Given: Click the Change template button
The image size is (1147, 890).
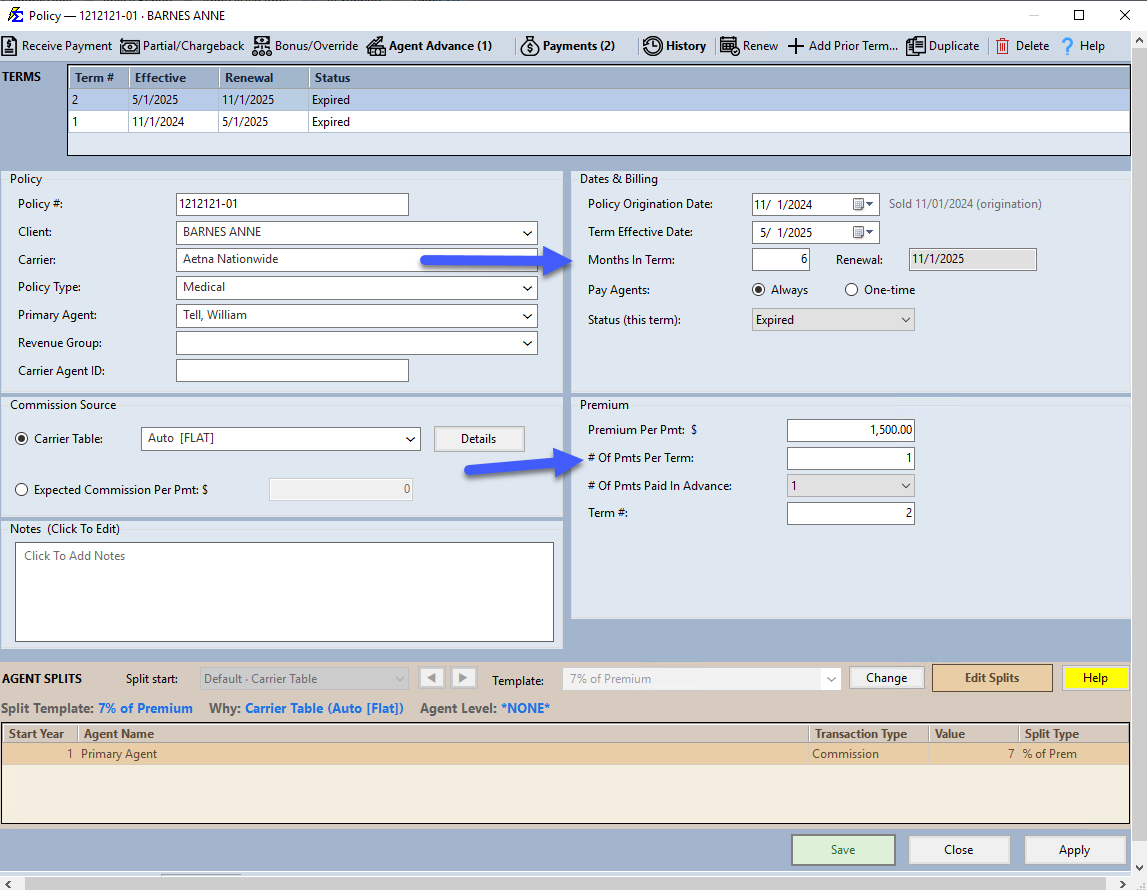Looking at the screenshot, I should 887,678.
